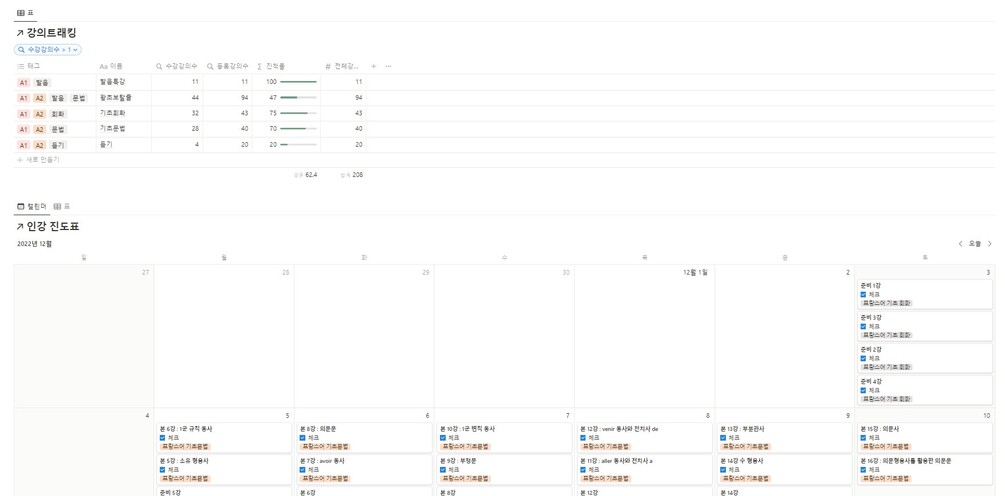Image resolution: width=1005 pixels, height=496 pixels.
Task: Click the 프랑스어 기초 회화 tag on 준비 1강
Action: [x=887, y=303]
